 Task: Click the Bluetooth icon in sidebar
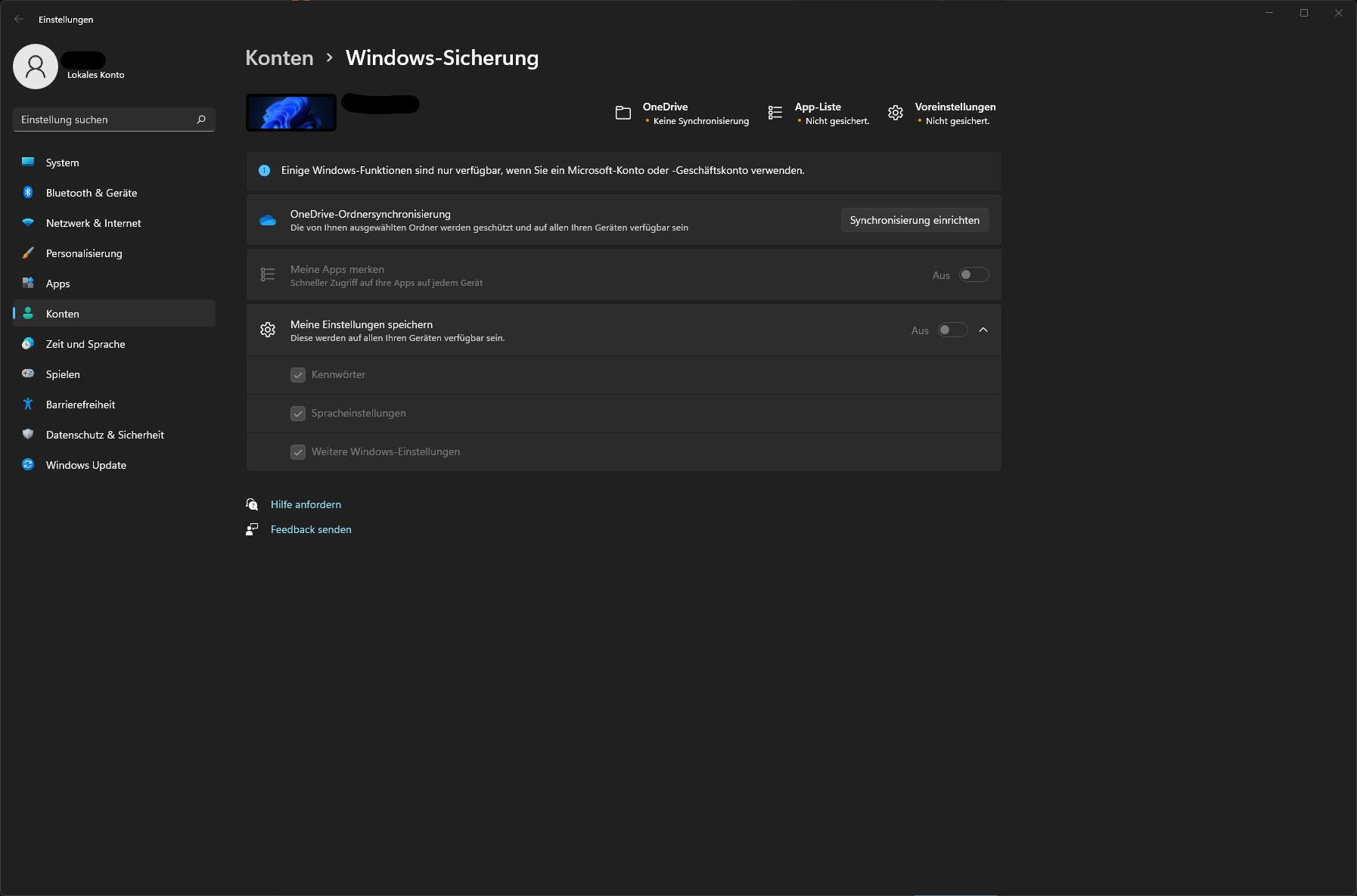(28, 193)
